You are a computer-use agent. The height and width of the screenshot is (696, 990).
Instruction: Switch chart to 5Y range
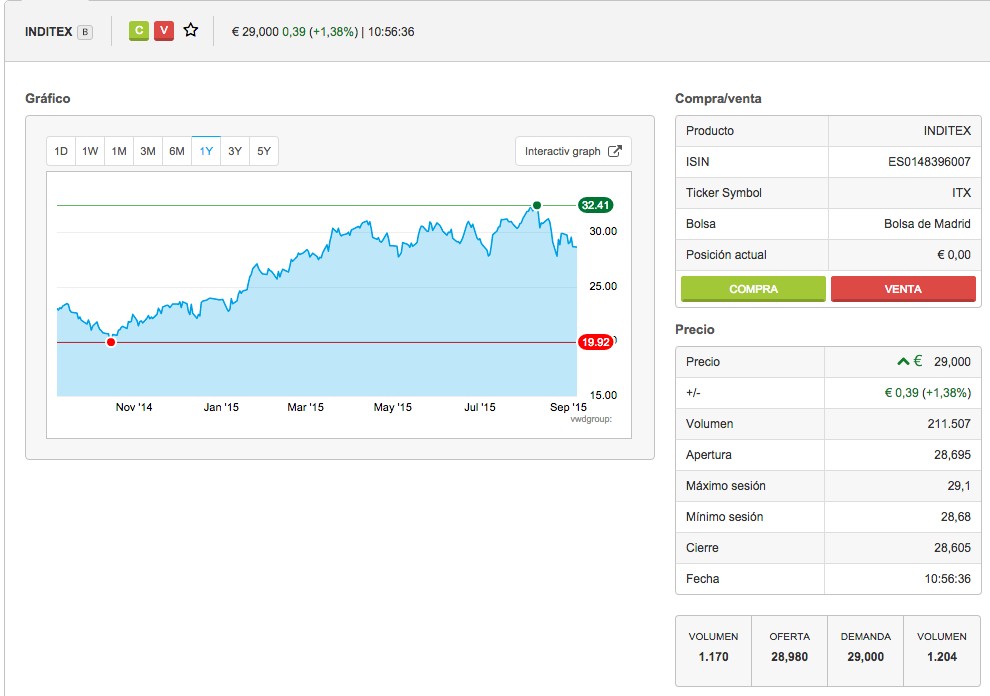264,151
